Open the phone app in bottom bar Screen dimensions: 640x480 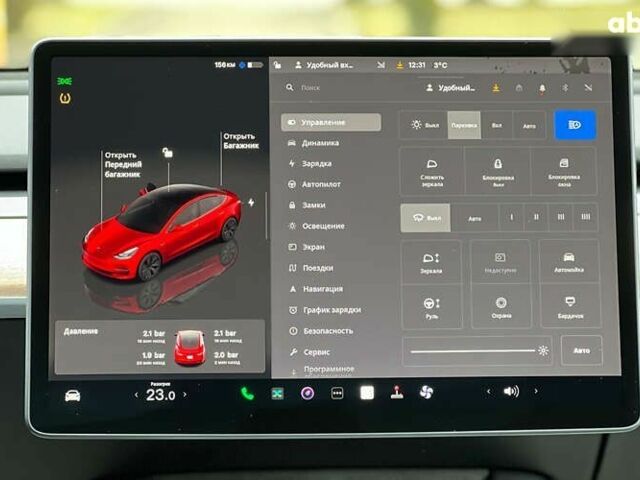point(247,393)
